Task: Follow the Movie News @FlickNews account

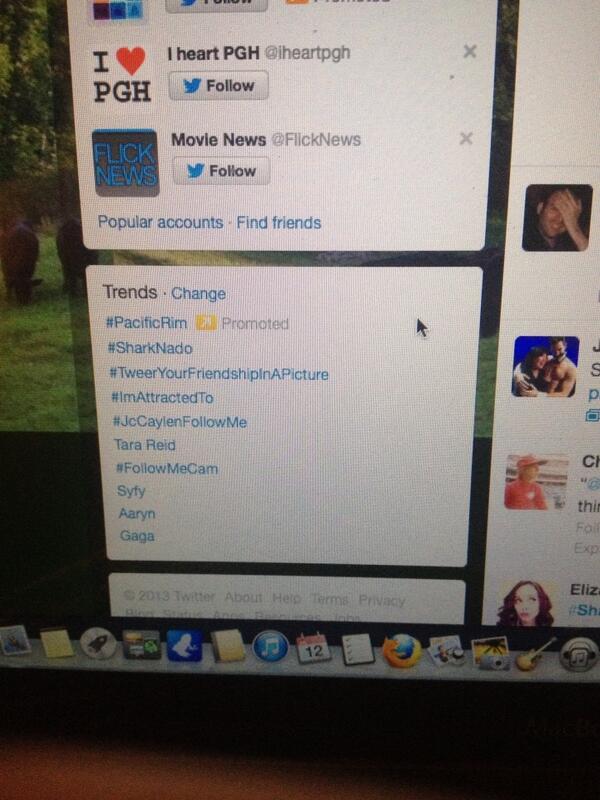Action: coord(221,170)
